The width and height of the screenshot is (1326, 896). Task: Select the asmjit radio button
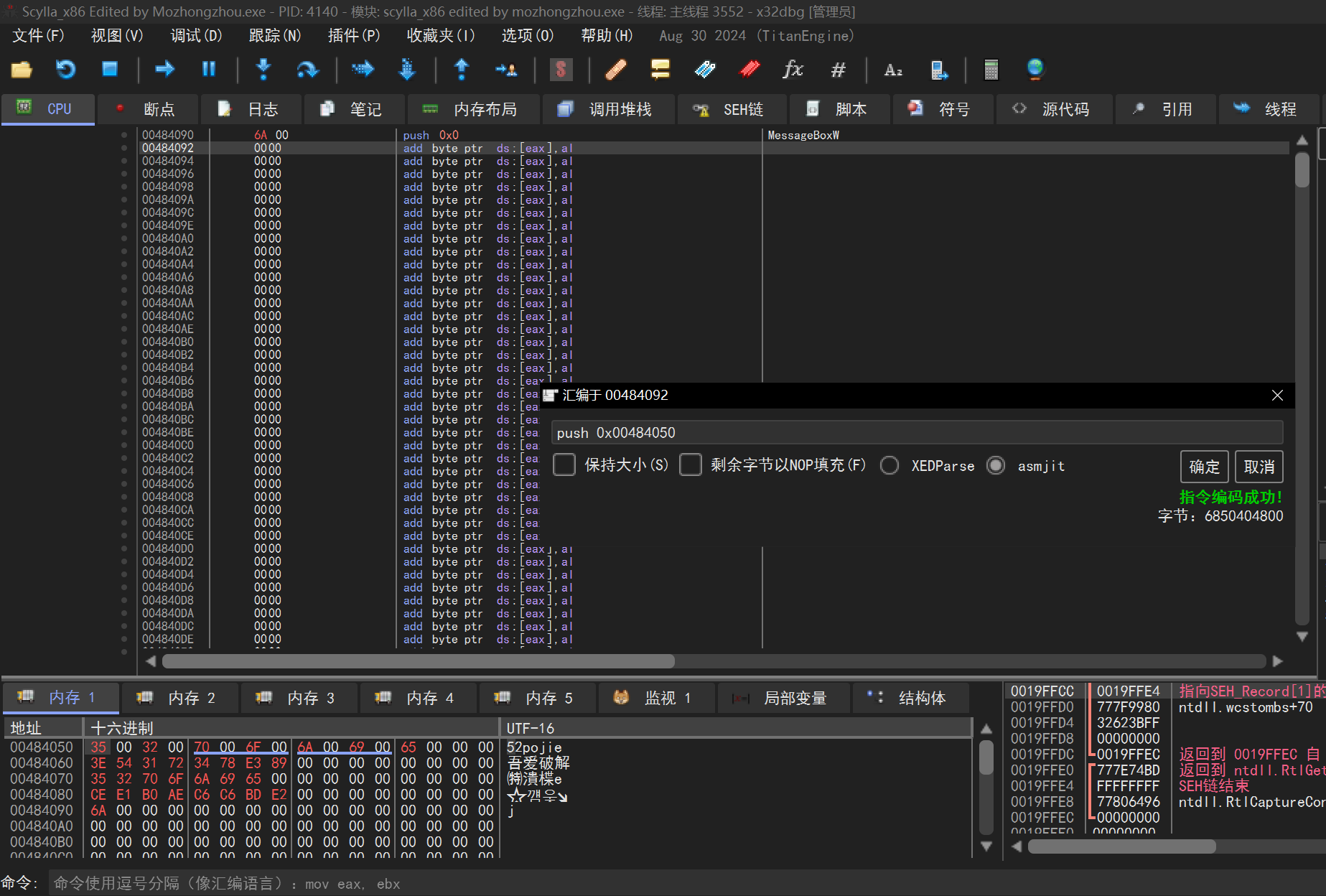tap(996, 465)
